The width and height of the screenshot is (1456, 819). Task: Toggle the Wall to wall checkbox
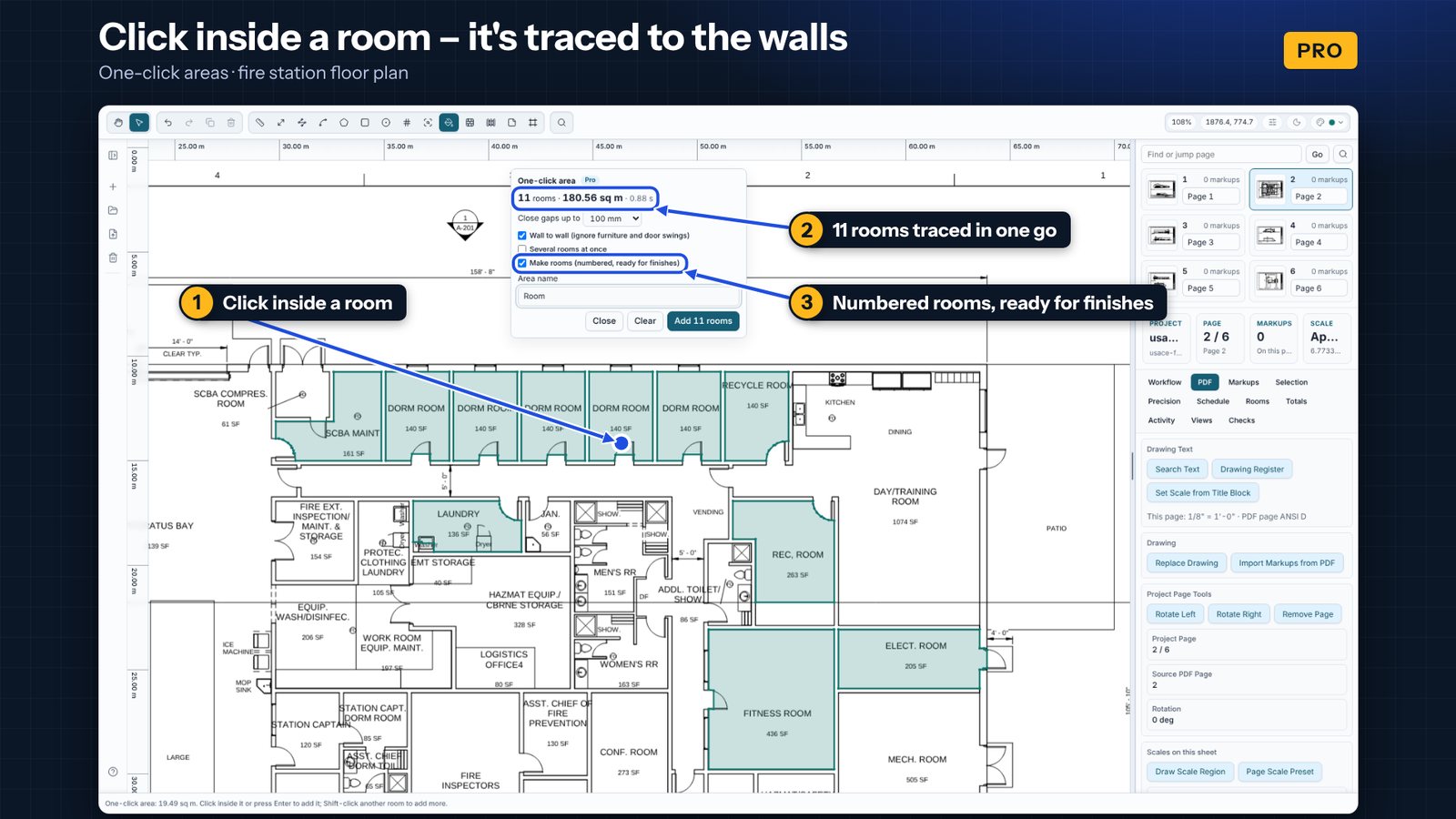(x=522, y=236)
